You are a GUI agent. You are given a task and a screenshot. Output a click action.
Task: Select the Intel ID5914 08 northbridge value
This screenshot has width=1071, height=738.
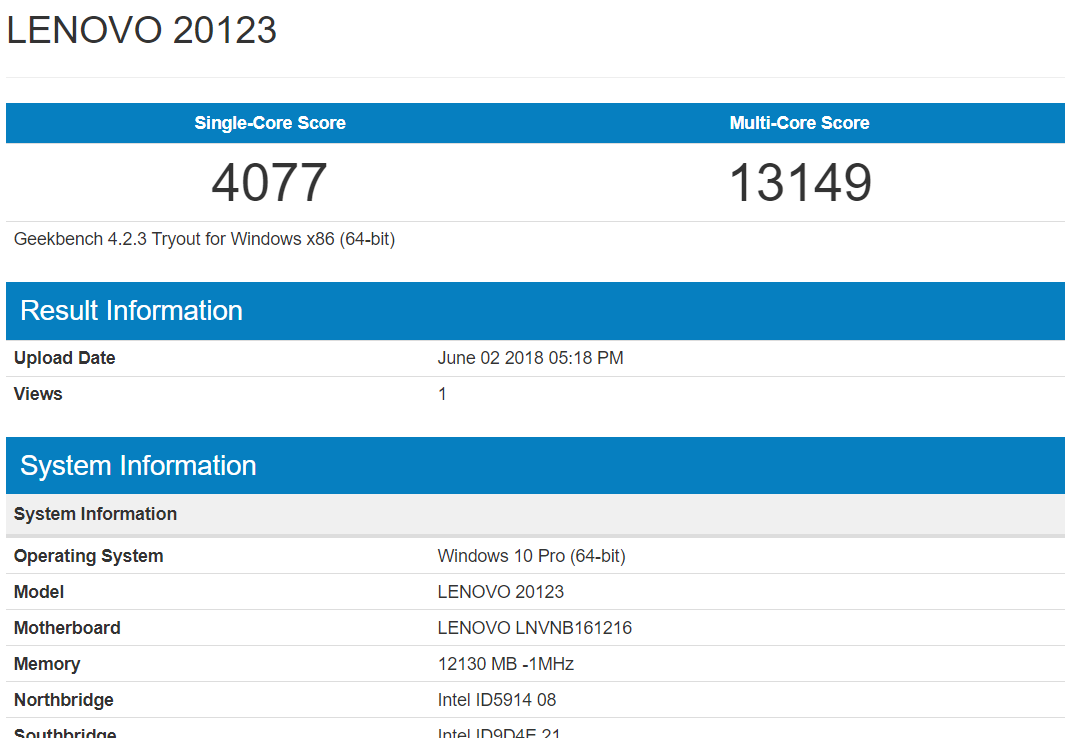[497, 700]
